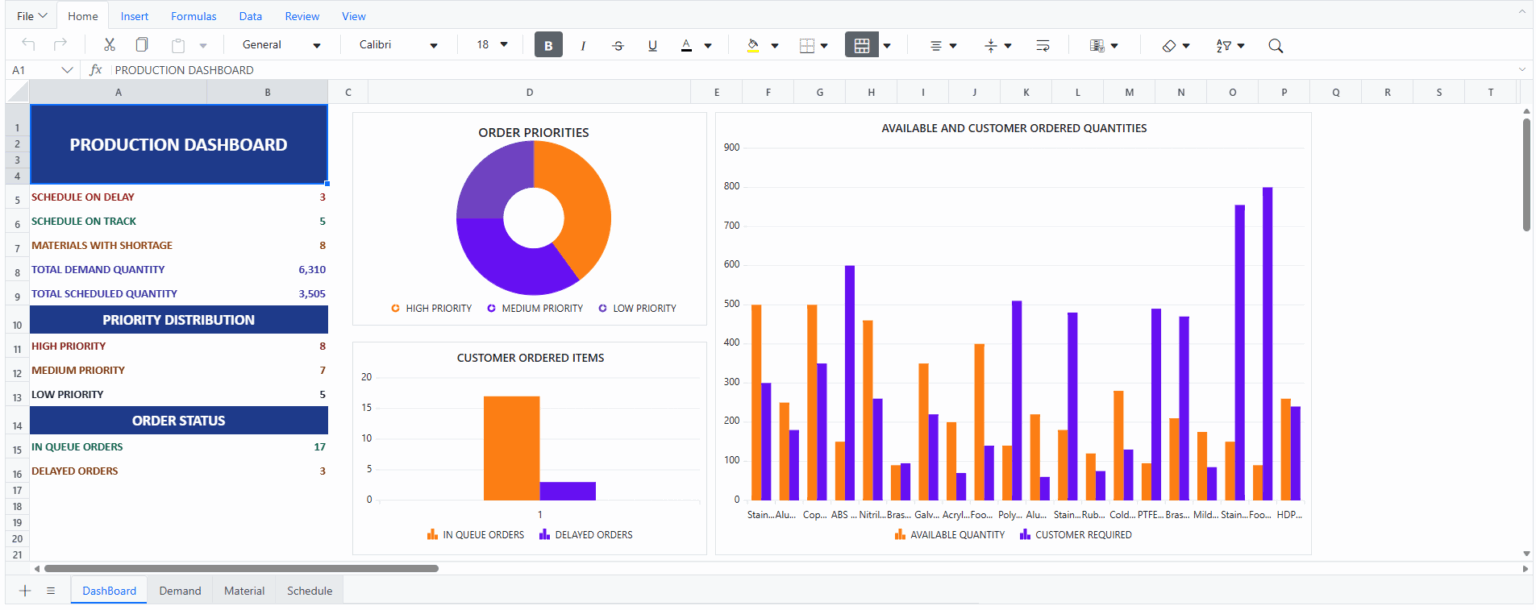The height and width of the screenshot is (610, 1536).
Task: Toggle Italic formatting
Action: [584, 45]
